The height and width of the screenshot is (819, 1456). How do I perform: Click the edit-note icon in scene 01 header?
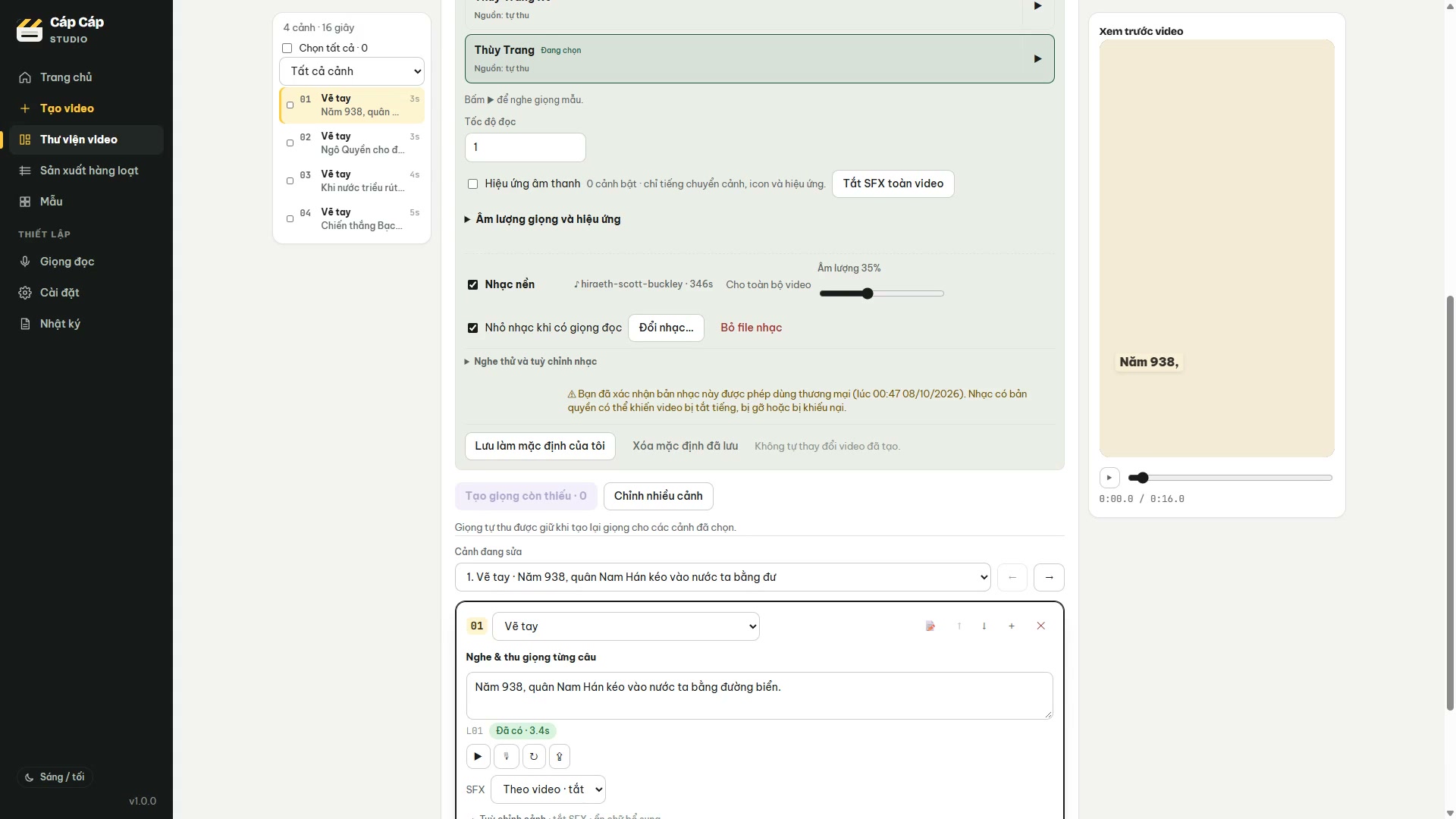(x=930, y=626)
